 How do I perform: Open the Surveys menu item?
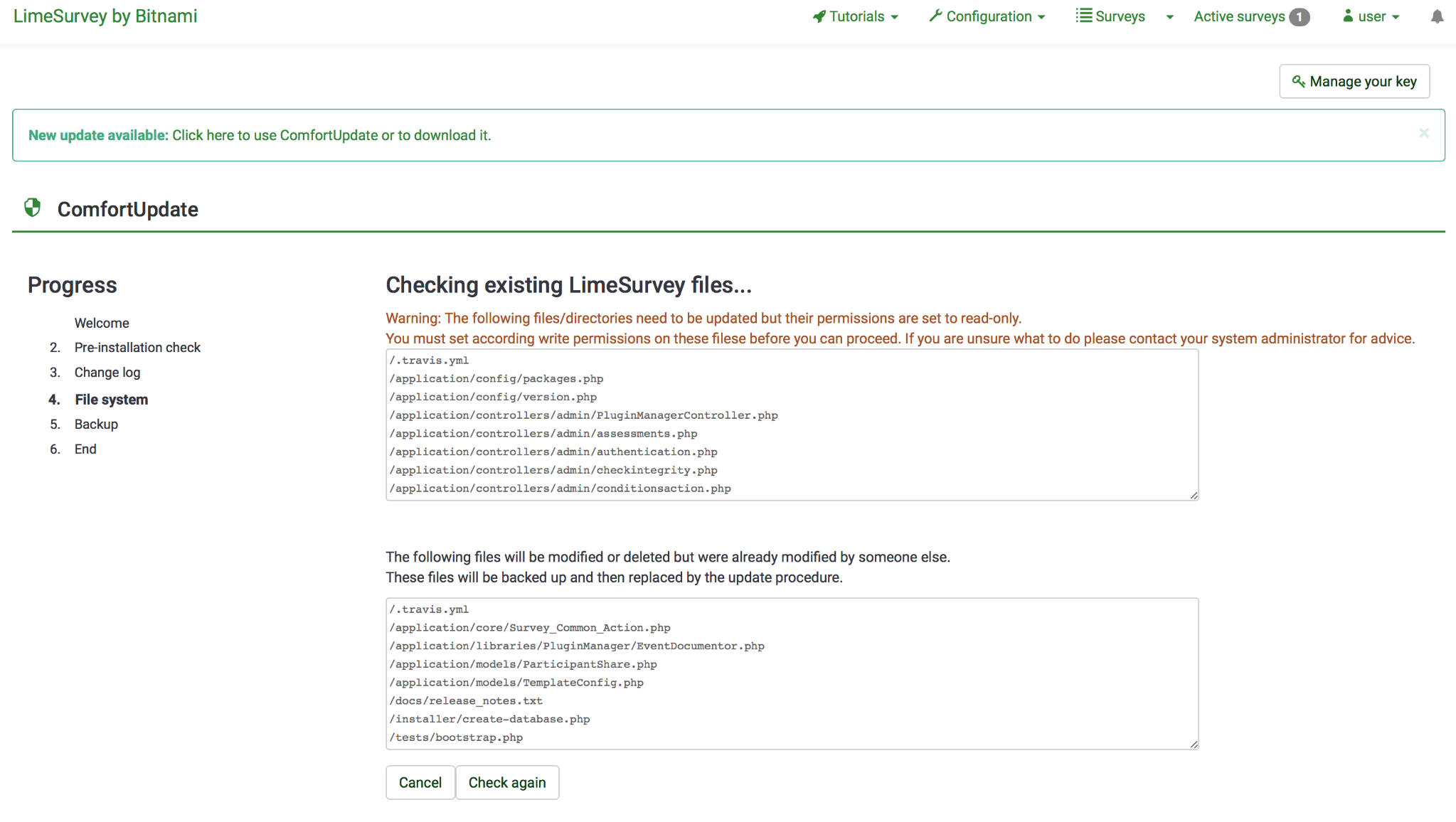point(1120,16)
